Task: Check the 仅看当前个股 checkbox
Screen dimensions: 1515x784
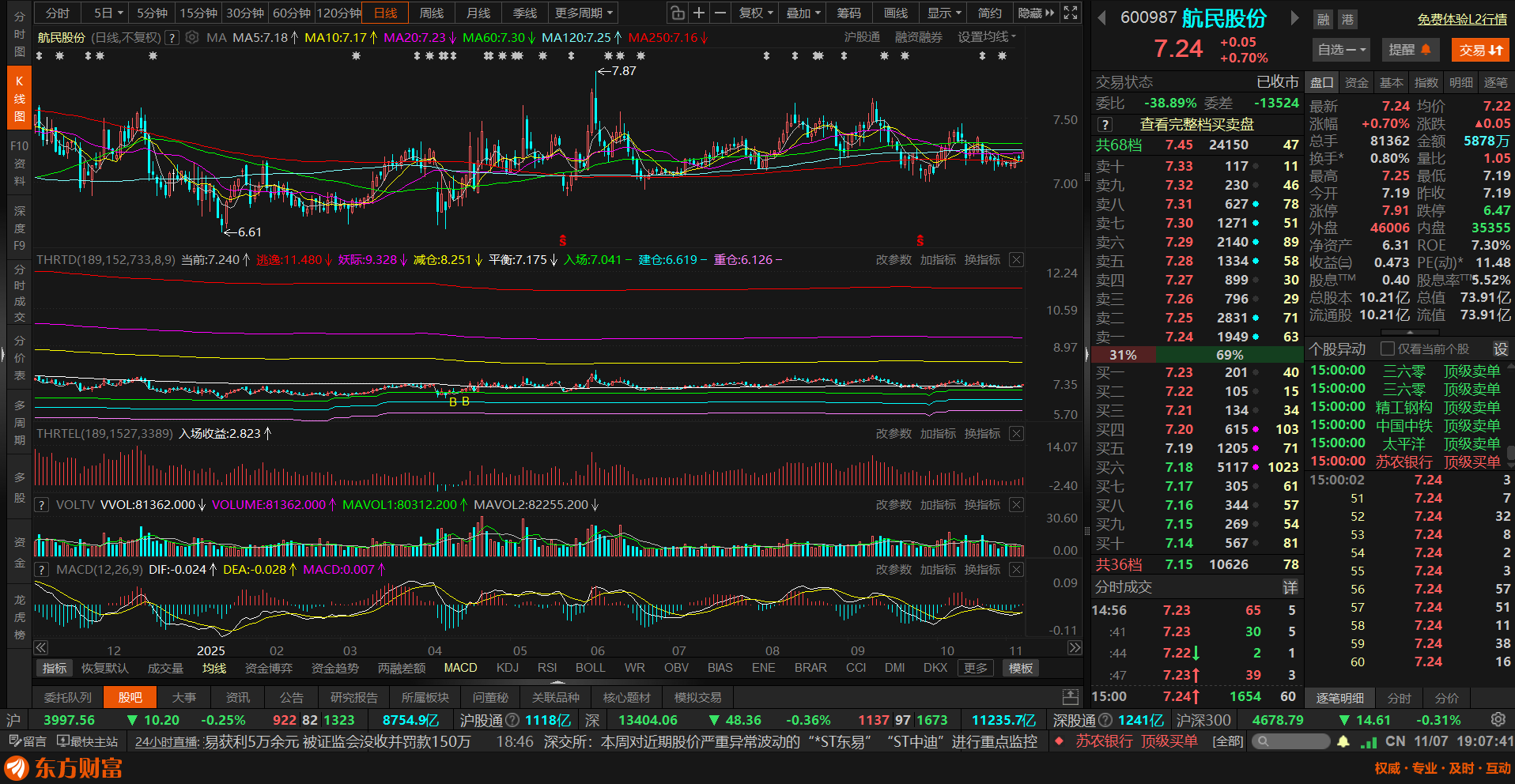Action: click(x=1387, y=349)
